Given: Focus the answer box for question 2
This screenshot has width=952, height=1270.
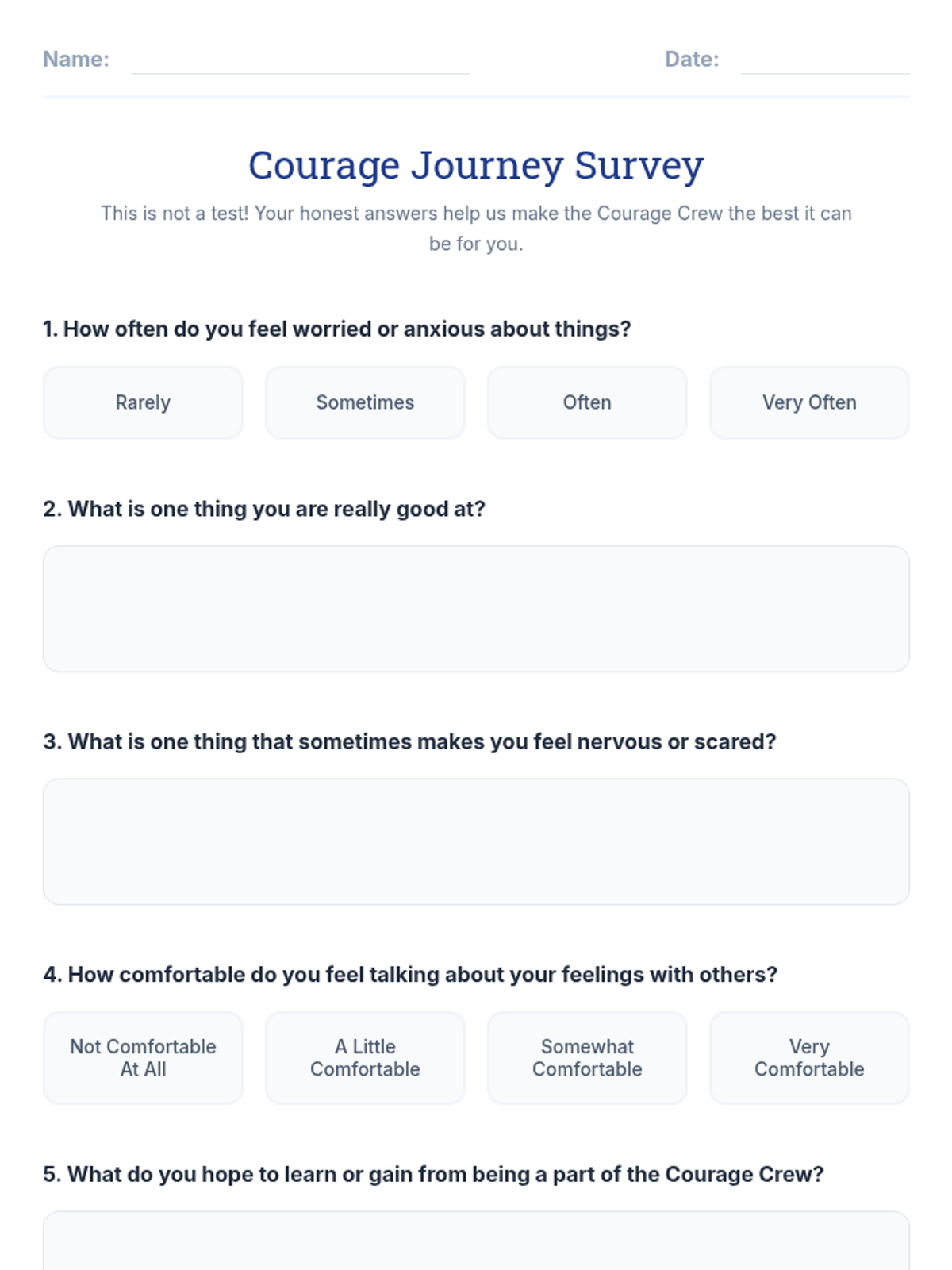Looking at the screenshot, I should coord(476,609).
